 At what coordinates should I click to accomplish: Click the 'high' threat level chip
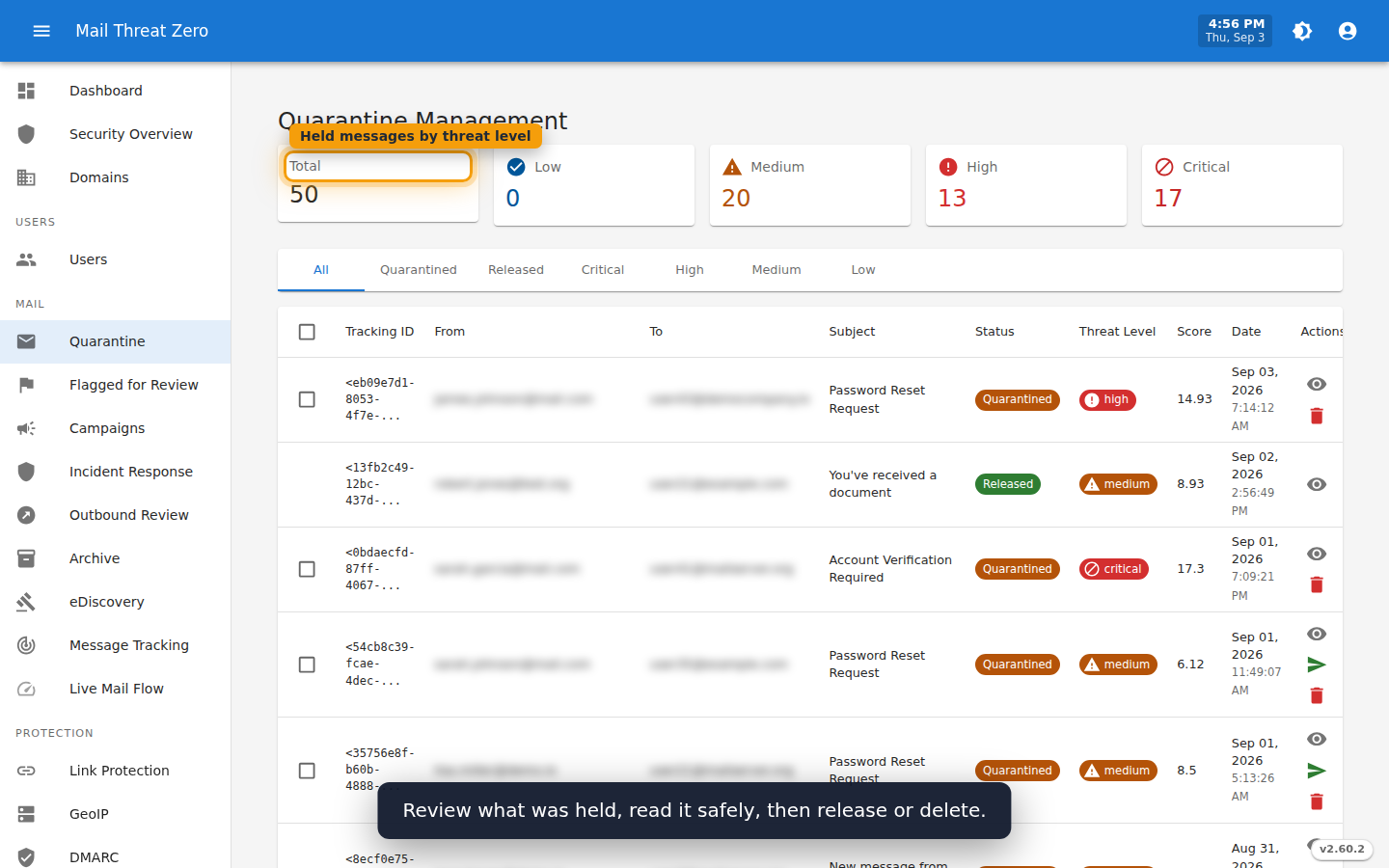[1107, 399]
